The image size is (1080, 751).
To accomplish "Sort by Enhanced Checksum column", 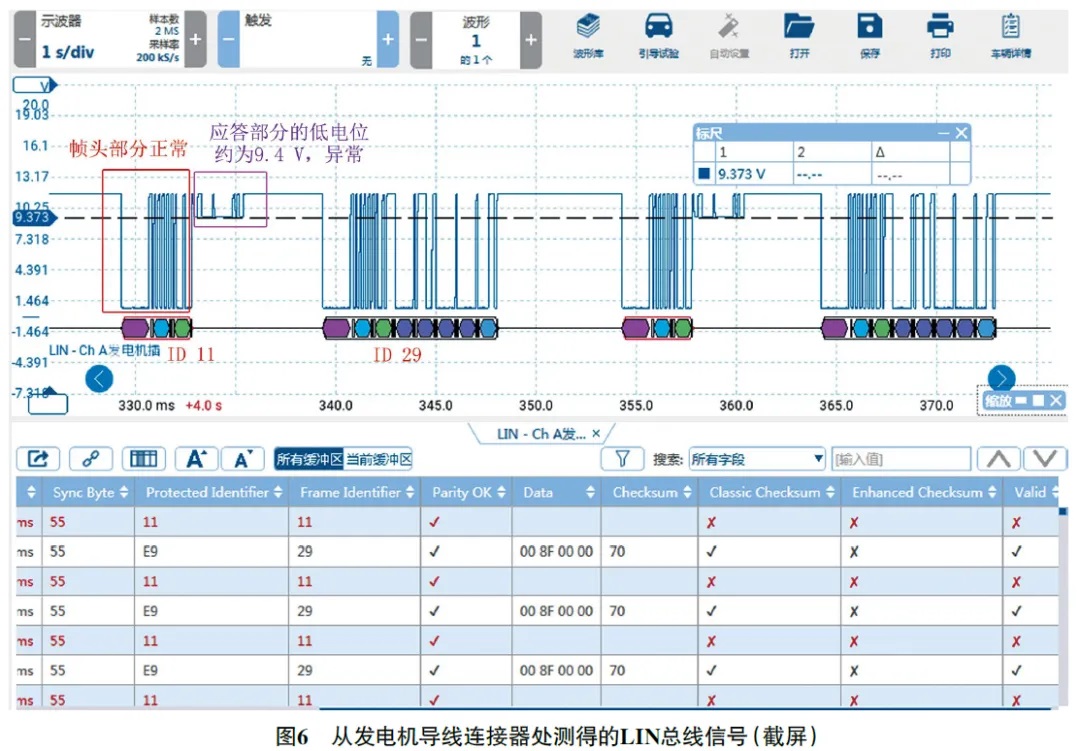I will click(x=923, y=492).
